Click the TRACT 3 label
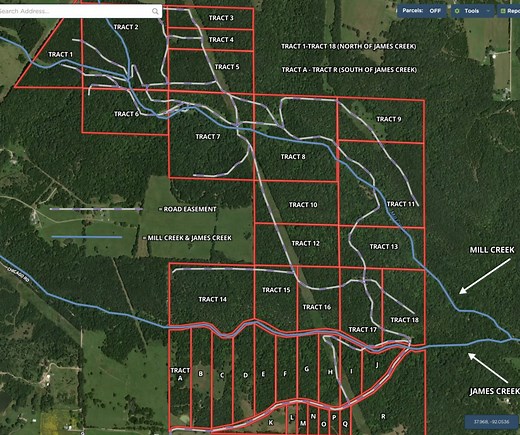520x435 pixels. click(221, 18)
